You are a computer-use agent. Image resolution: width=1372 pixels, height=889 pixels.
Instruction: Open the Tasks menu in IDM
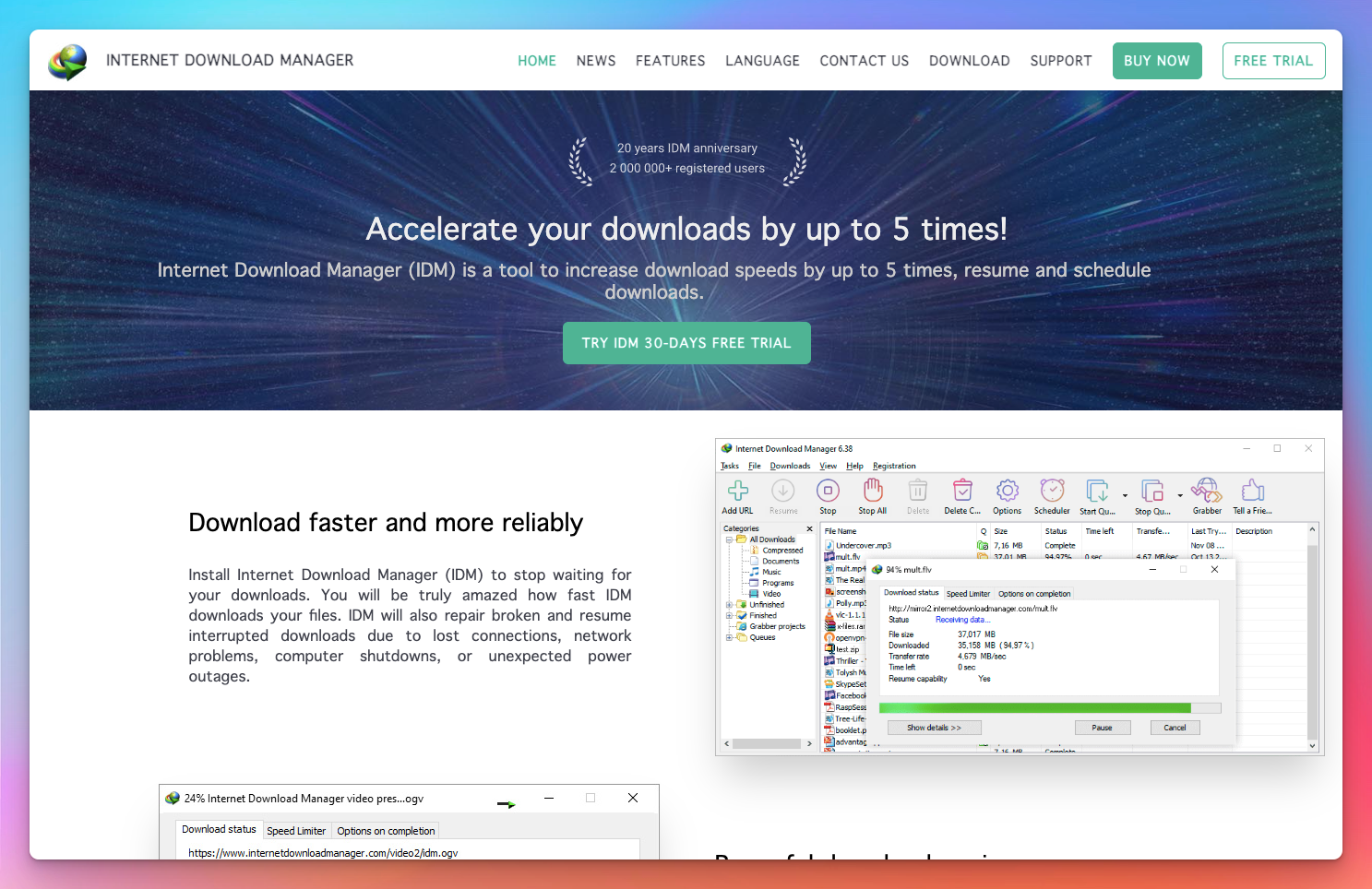[x=730, y=466]
